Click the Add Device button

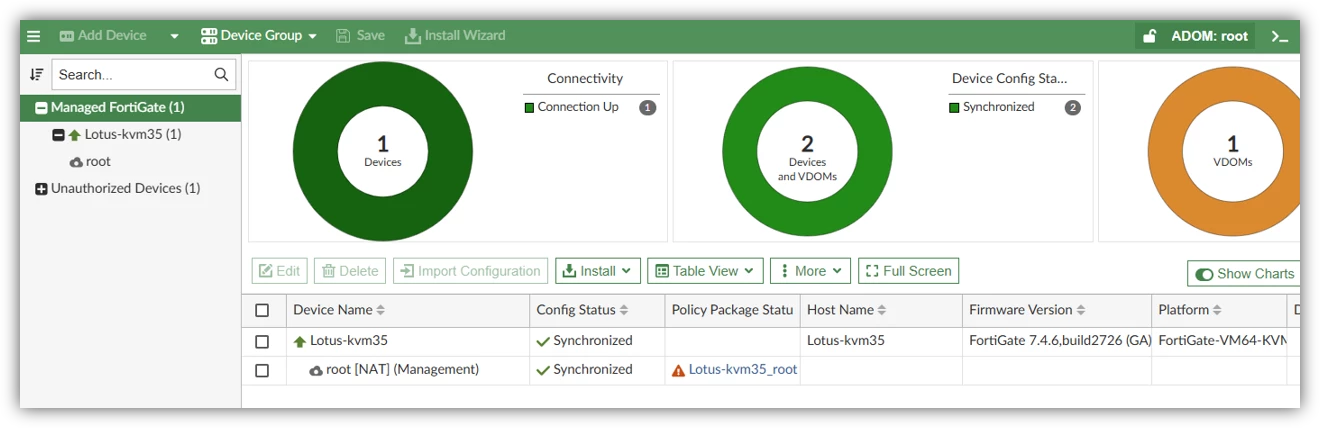click(103, 36)
